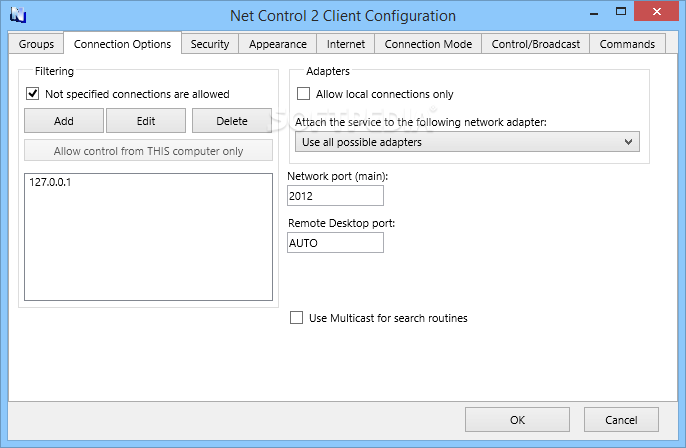Tick Use Multicast for search routines
This screenshot has height=448, width=686.
coord(296,318)
